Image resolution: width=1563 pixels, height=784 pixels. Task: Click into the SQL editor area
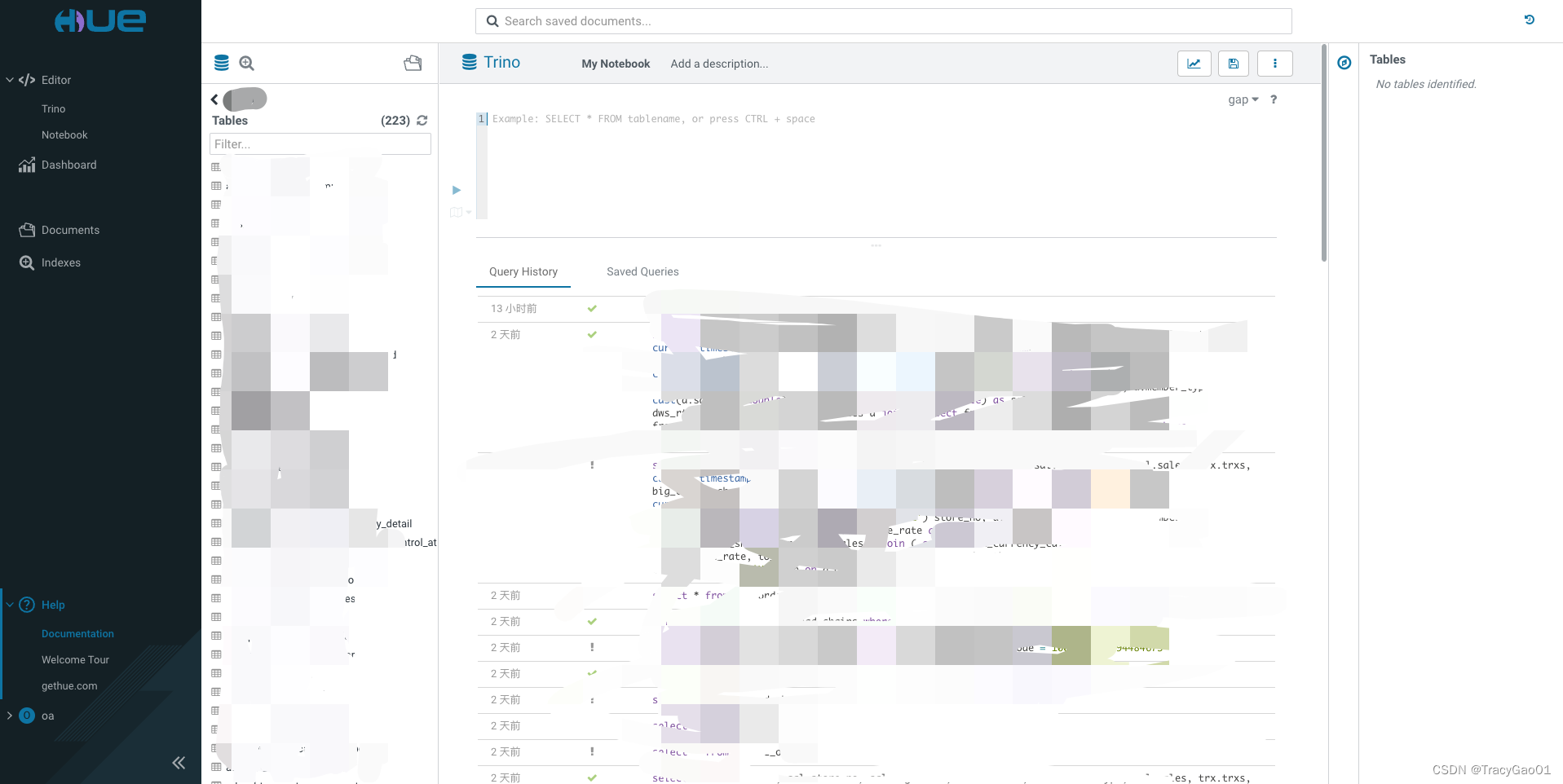click(x=881, y=166)
